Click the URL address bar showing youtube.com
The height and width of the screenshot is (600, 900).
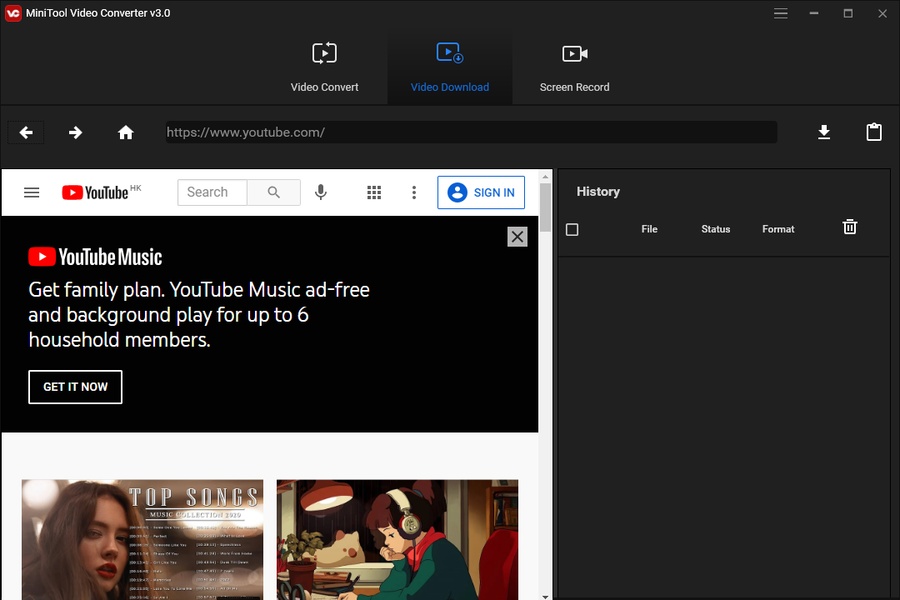click(471, 132)
